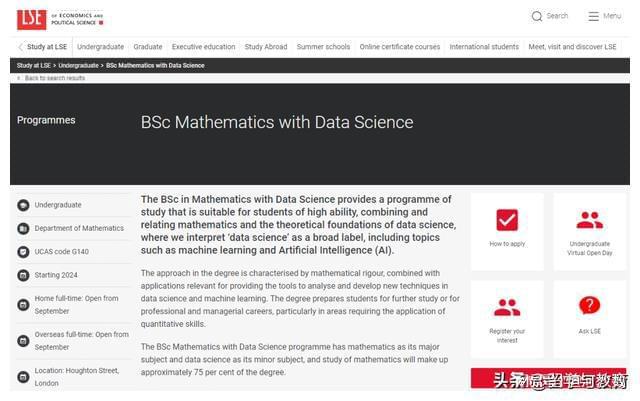Image resolution: width=640 pixels, height=401 pixels.
Task: Open Online certificate courses menu item
Action: click(400, 47)
